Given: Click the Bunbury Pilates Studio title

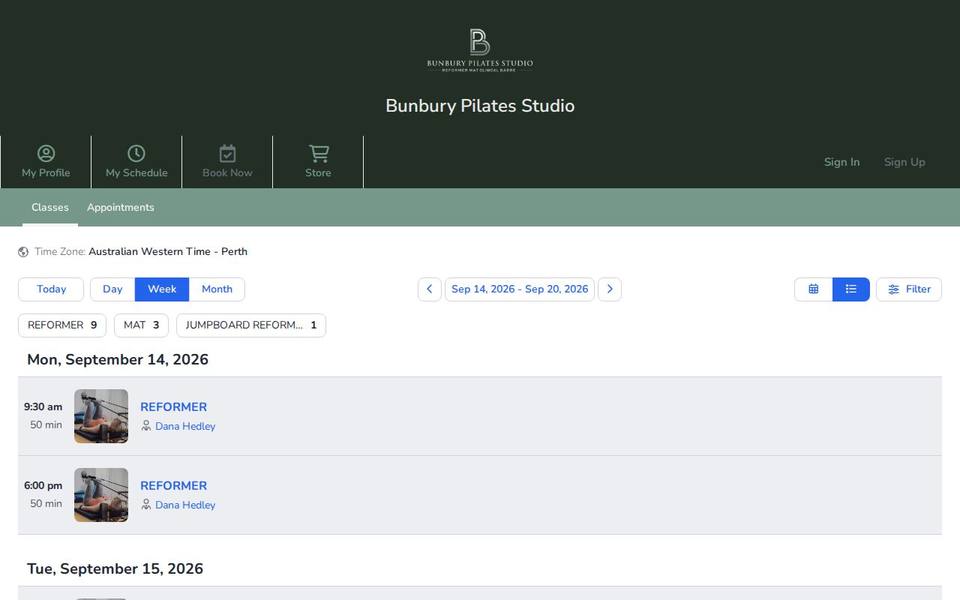Looking at the screenshot, I should [x=480, y=106].
